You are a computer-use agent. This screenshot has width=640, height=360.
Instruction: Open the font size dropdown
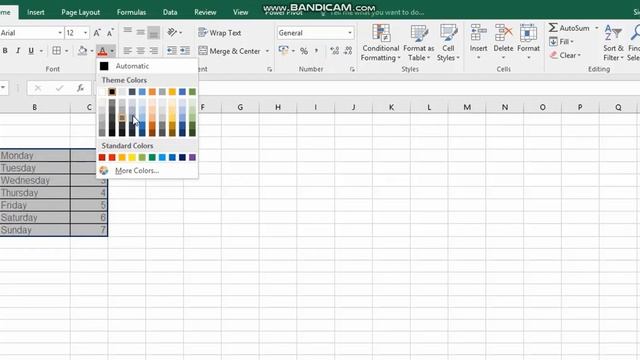(85, 33)
